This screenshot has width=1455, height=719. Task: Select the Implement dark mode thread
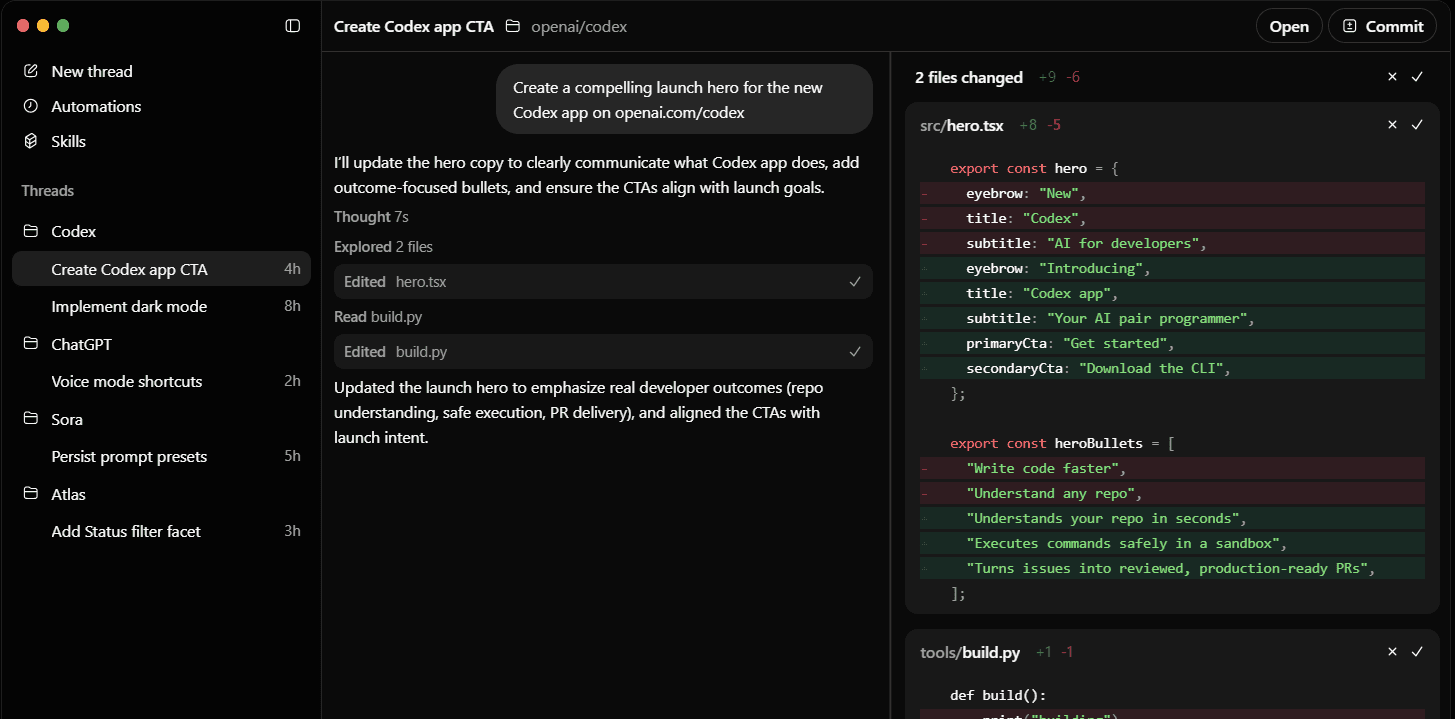click(x=130, y=306)
